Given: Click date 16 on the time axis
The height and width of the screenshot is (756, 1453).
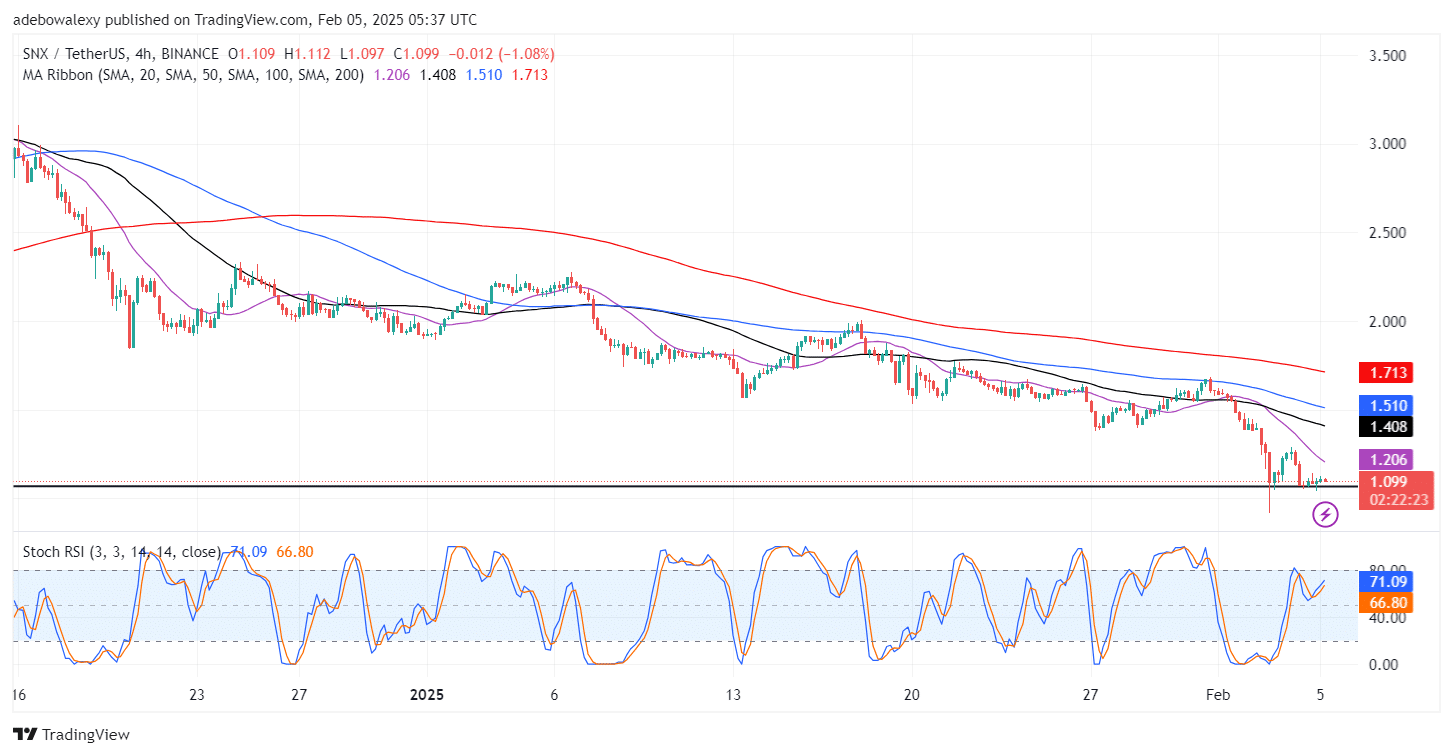Looking at the screenshot, I should click(17, 694).
